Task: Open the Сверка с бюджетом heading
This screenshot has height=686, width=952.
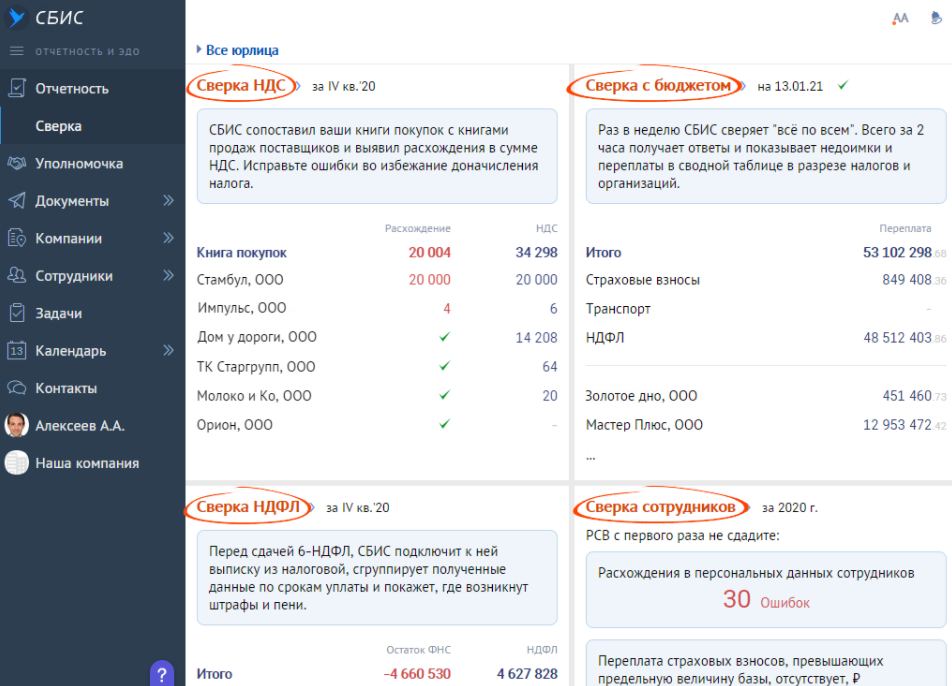Action: pyautogui.click(x=658, y=85)
